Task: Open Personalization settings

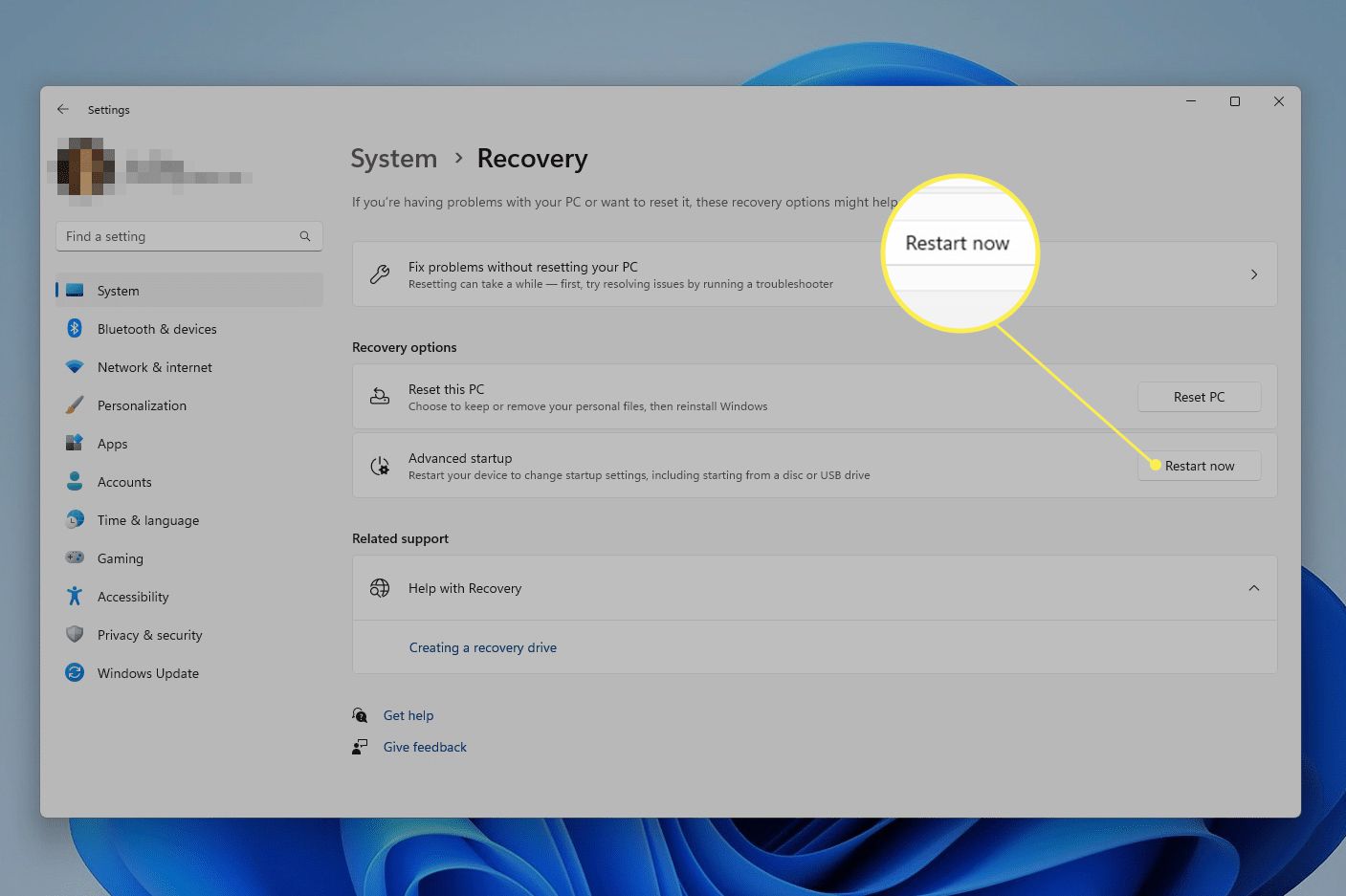Action: click(189, 405)
